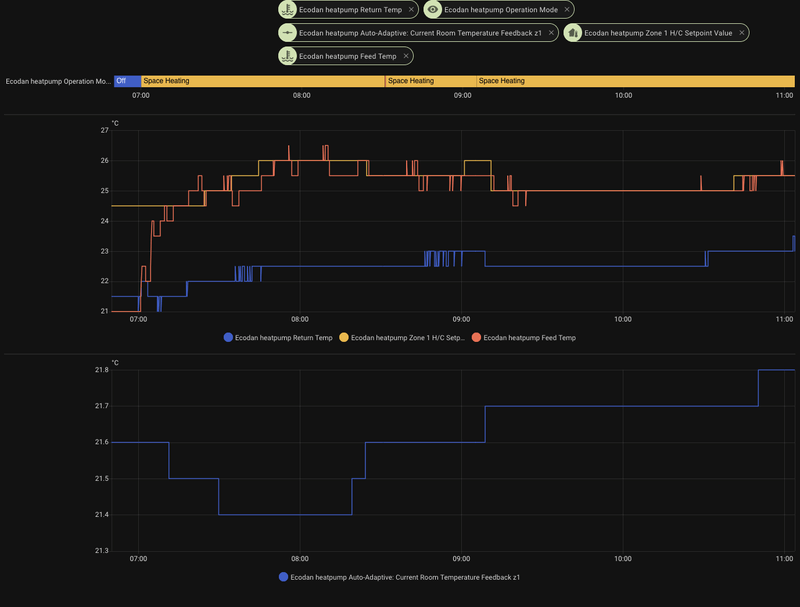
Task: Select the Ecodan heatpump Return Temp chip label
Action: click(x=351, y=10)
